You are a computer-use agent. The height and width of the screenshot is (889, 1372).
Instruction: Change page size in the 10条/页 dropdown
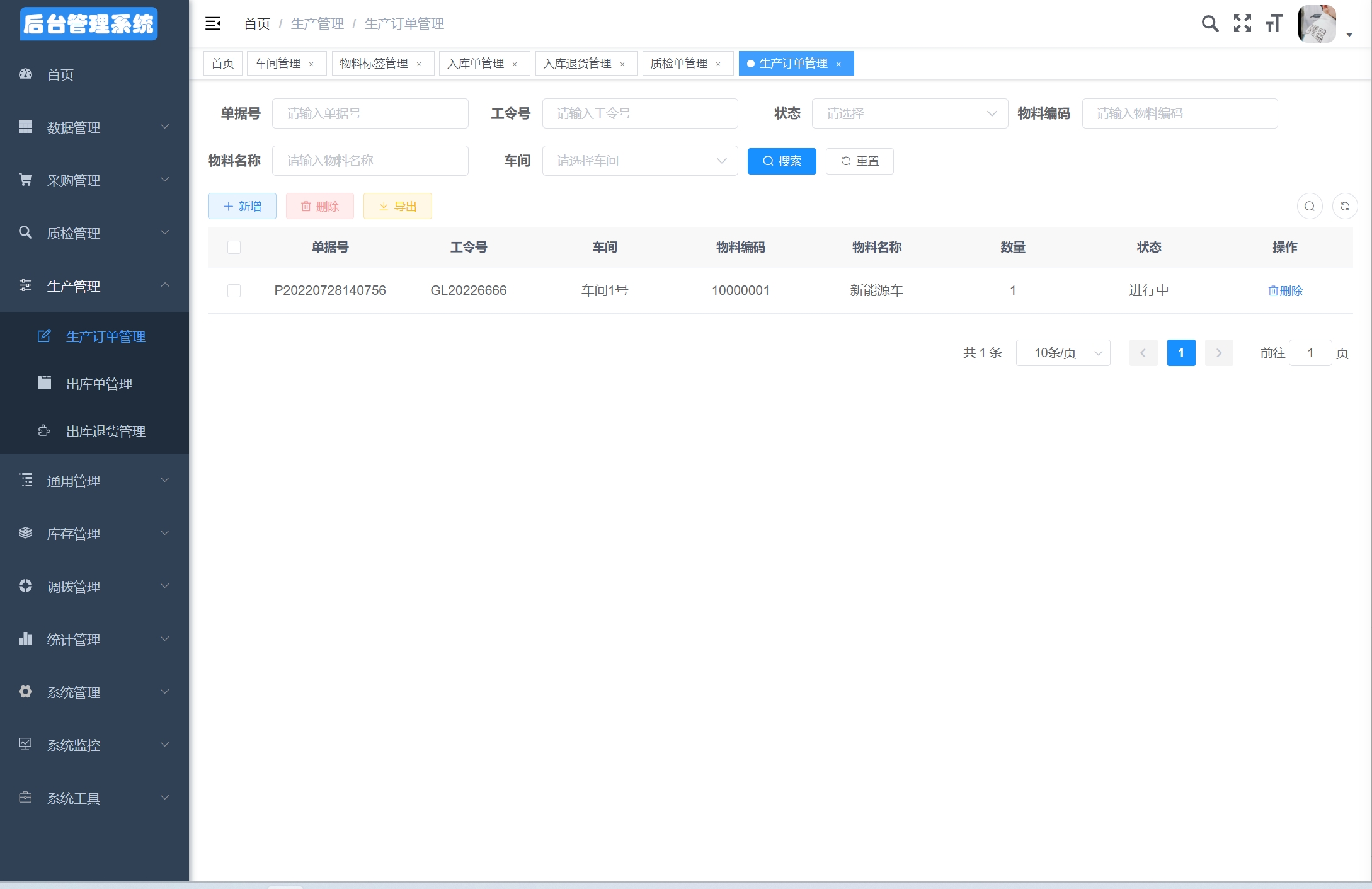[1063, 353]
